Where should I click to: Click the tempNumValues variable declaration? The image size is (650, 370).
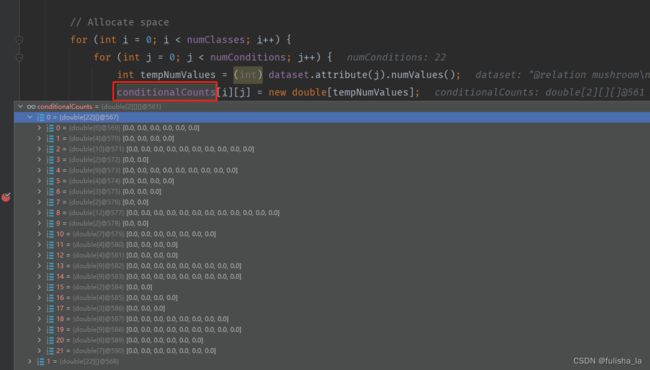[x=178, y=75]
